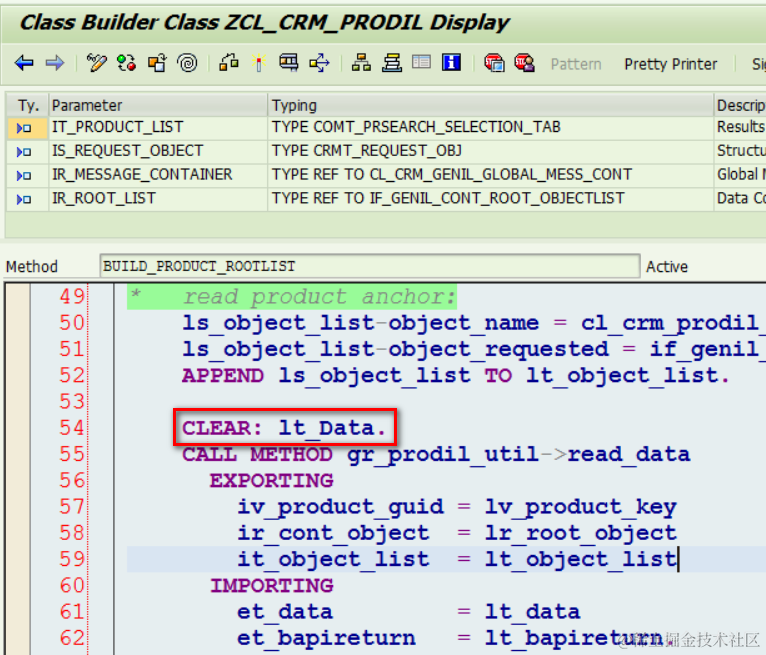Image resolution: width=766 pixels, height=655 pixels.
Task: Click line number 59 in the gutter
Action: click(x=72, y=559)
